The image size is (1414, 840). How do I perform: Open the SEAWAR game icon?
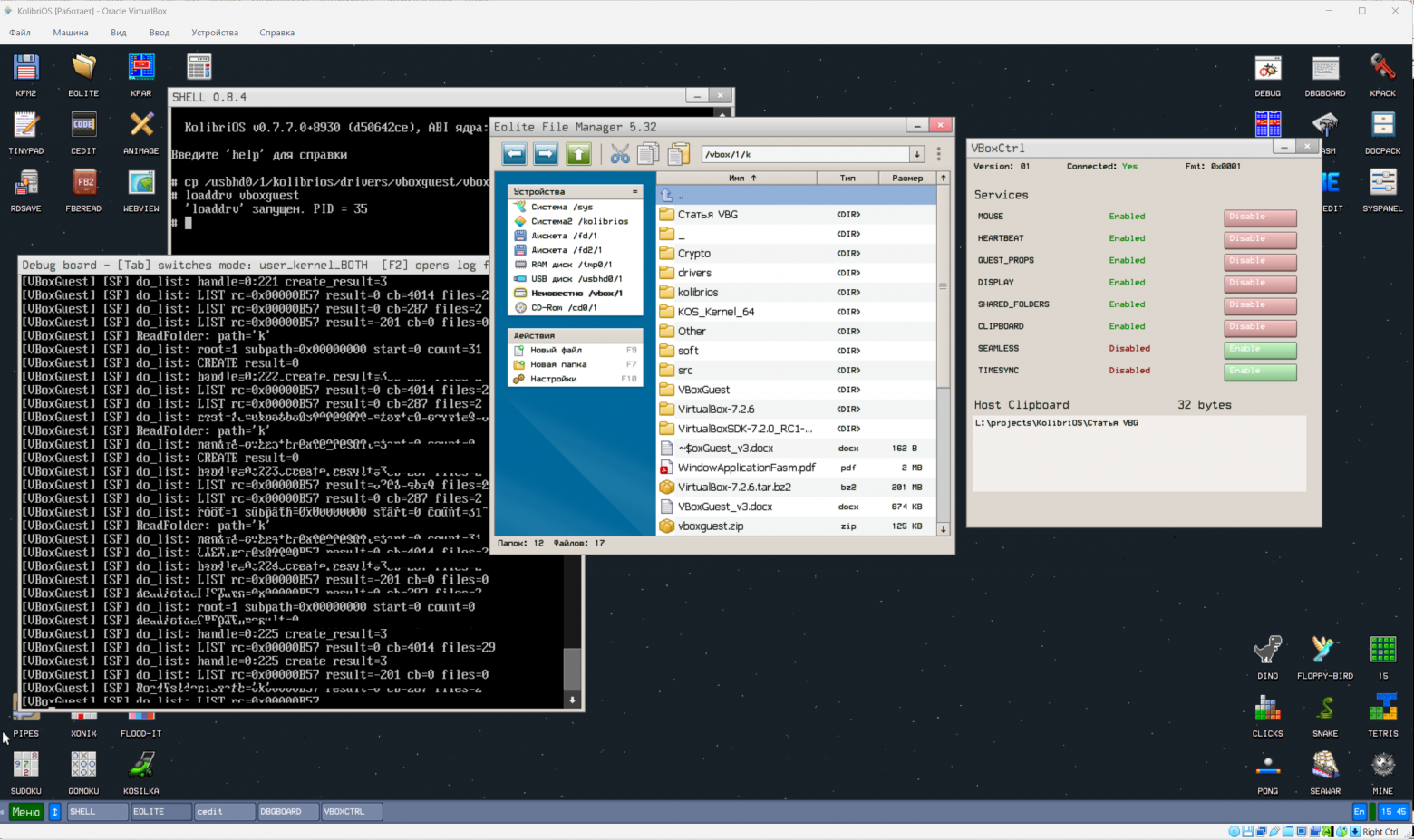[x=1325, y=773]
